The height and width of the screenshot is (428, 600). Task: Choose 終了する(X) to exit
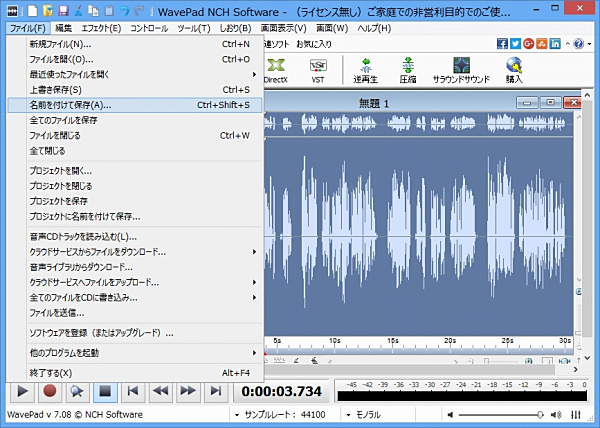[135, 373]
